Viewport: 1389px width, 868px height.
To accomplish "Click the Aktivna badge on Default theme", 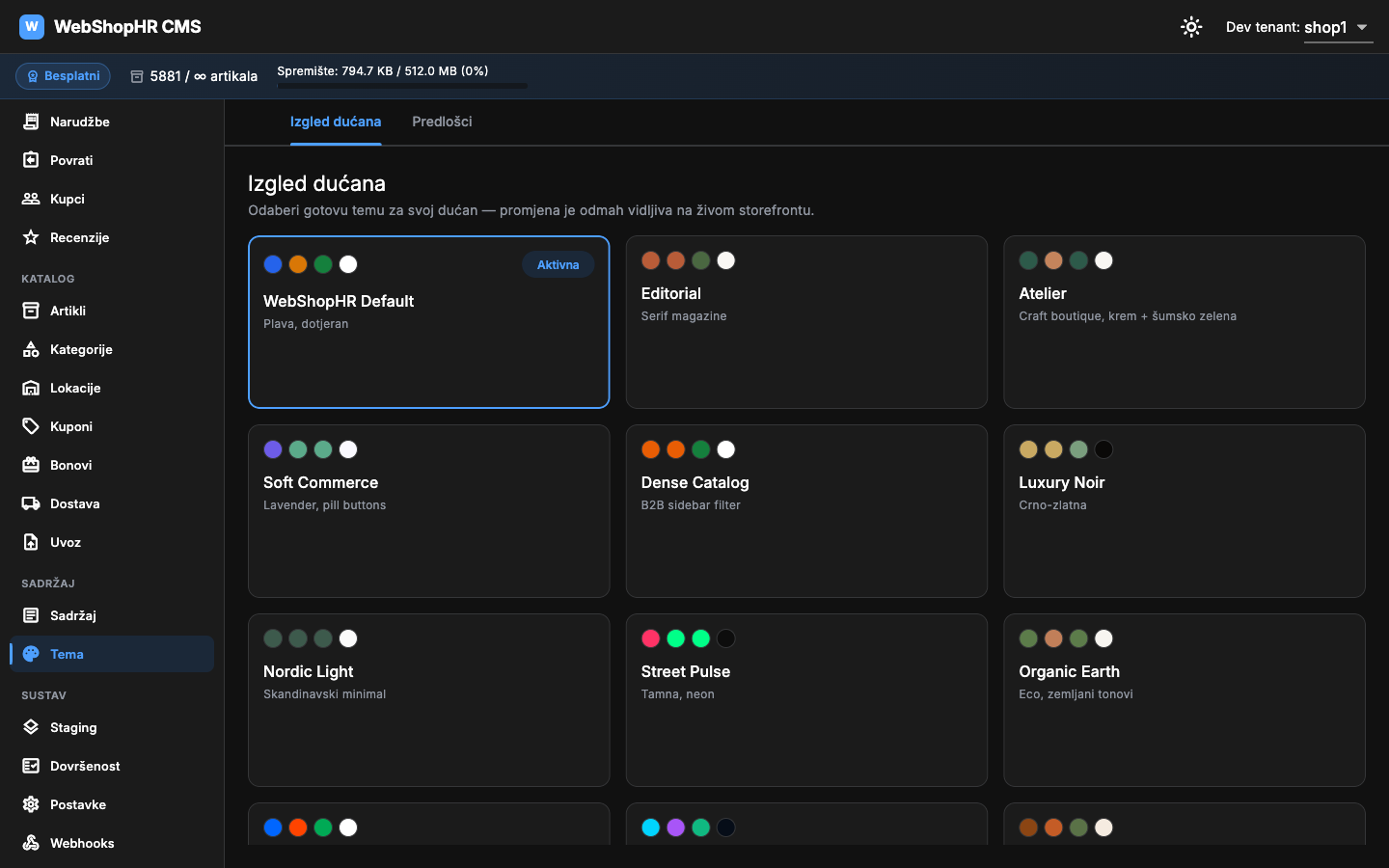I will click(x=558, y=264).
